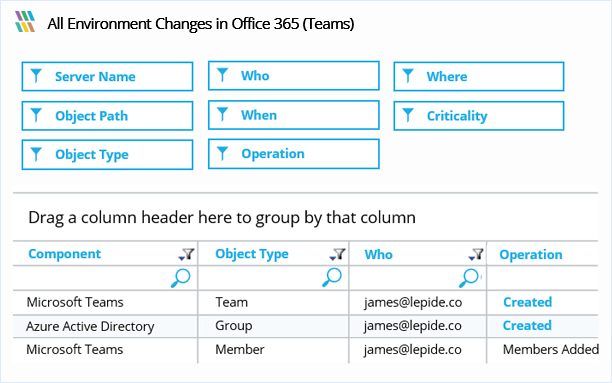The width and height of the screenshot is (612, 383).
Task: Click magnifier icon under Who column
Action: pyautogui.click(x=470, y=278)
